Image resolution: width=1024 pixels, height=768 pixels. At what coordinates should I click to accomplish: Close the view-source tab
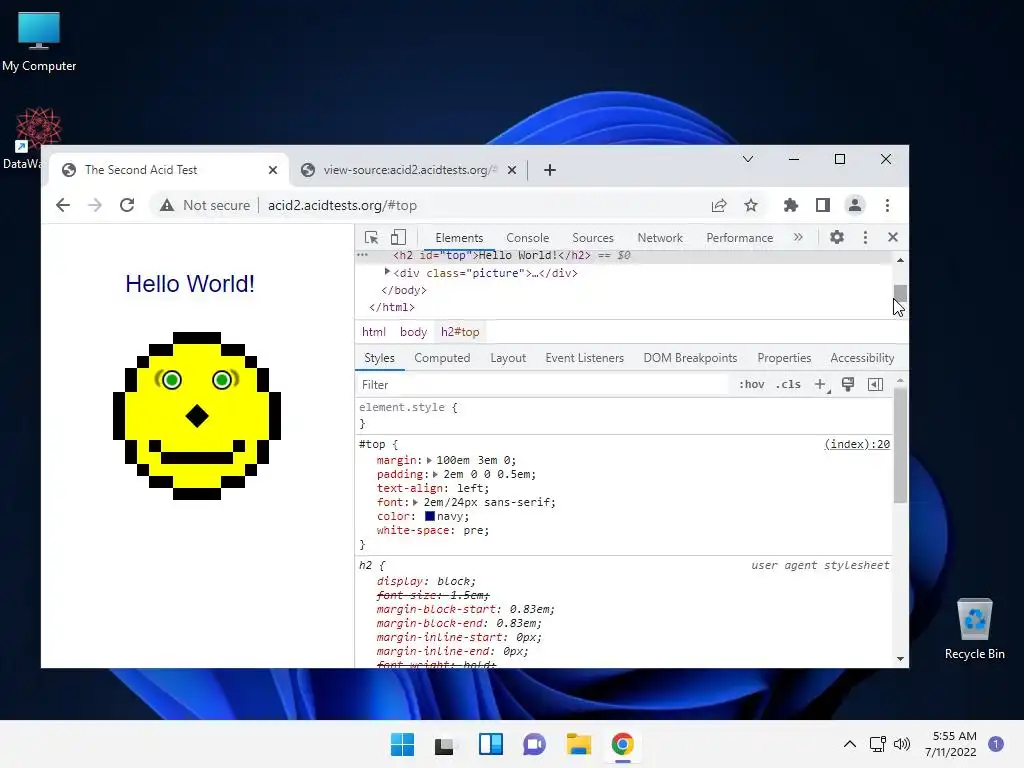point(512,170)
